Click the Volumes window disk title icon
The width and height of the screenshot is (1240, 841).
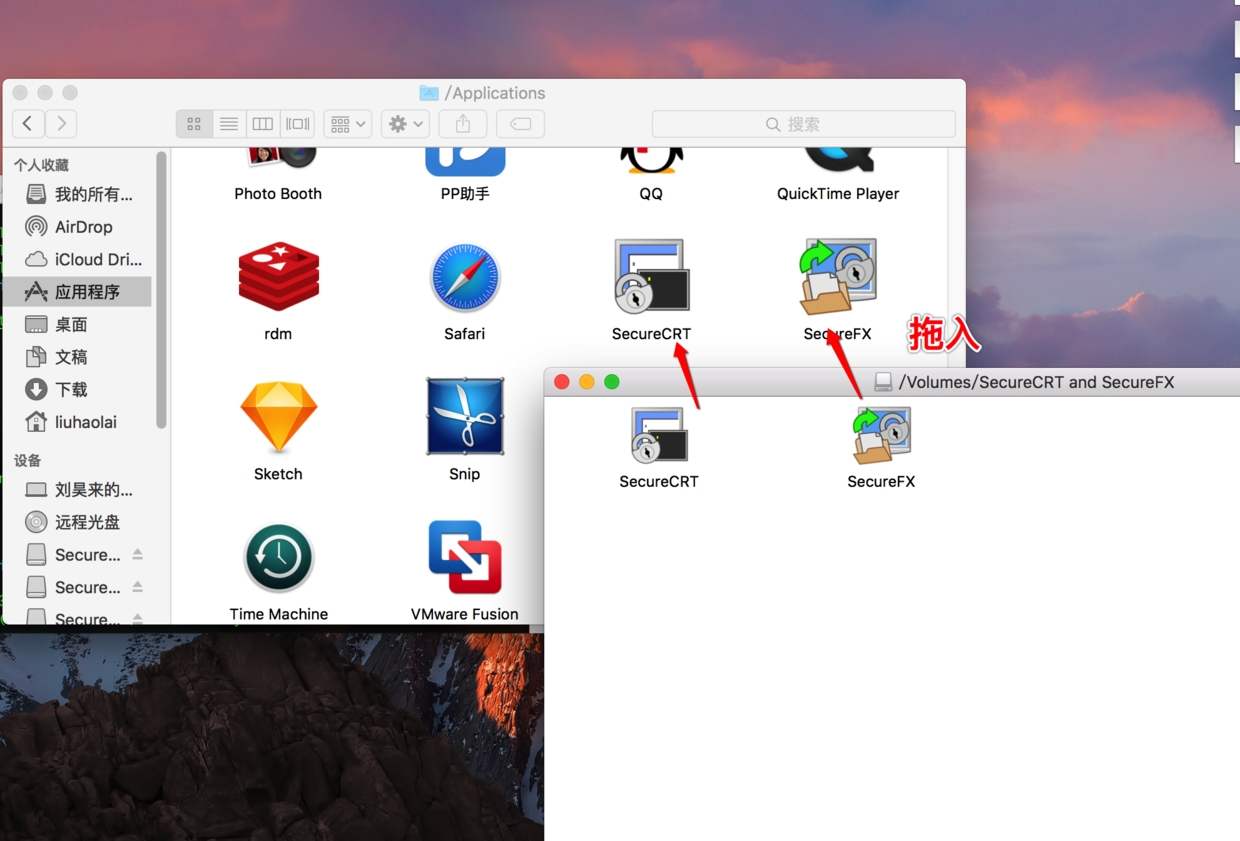pyautogui.click(x=883, y=382)
